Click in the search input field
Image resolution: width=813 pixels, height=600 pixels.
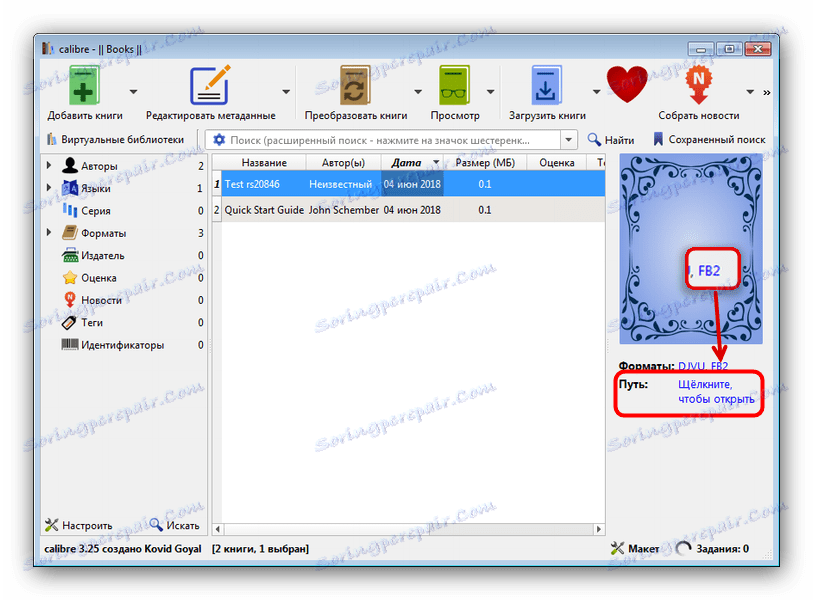[393, 140]
